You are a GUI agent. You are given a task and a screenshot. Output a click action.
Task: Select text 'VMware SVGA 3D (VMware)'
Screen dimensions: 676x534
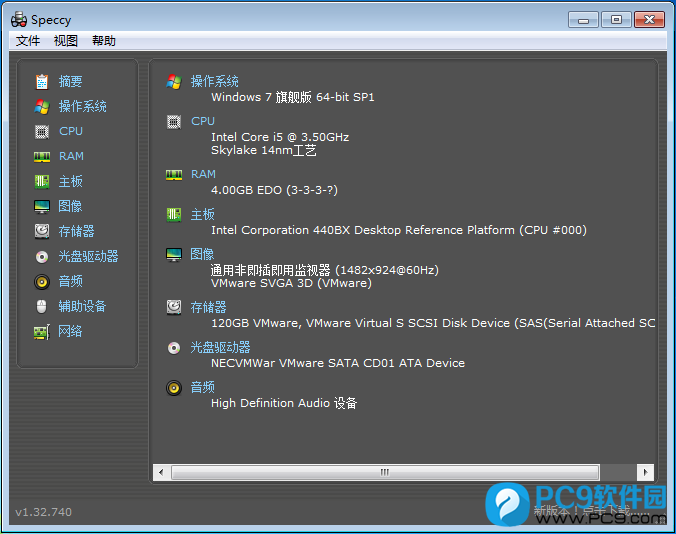tap(291, 283)
